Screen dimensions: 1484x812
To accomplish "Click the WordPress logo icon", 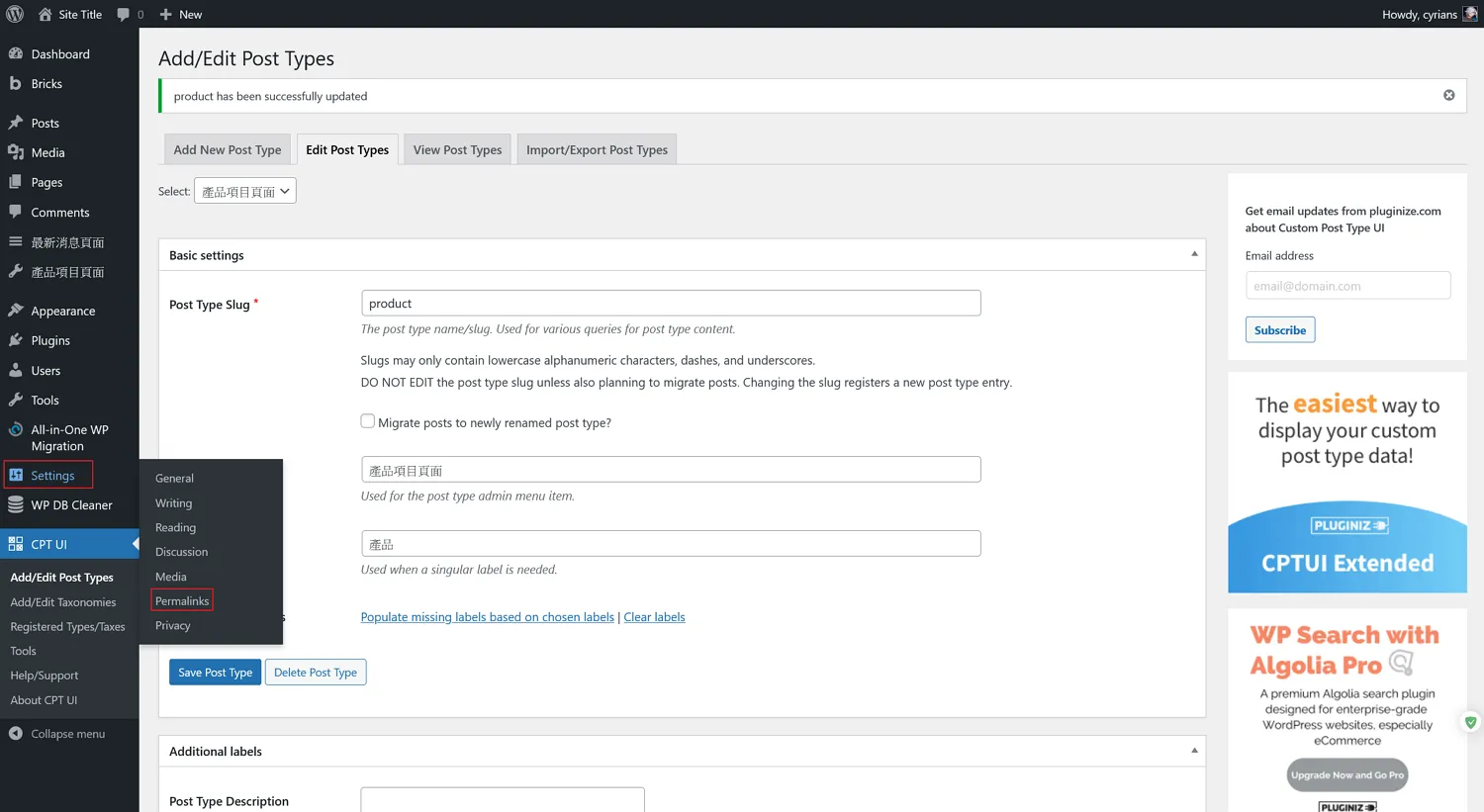I will click(x=15, y=14).
